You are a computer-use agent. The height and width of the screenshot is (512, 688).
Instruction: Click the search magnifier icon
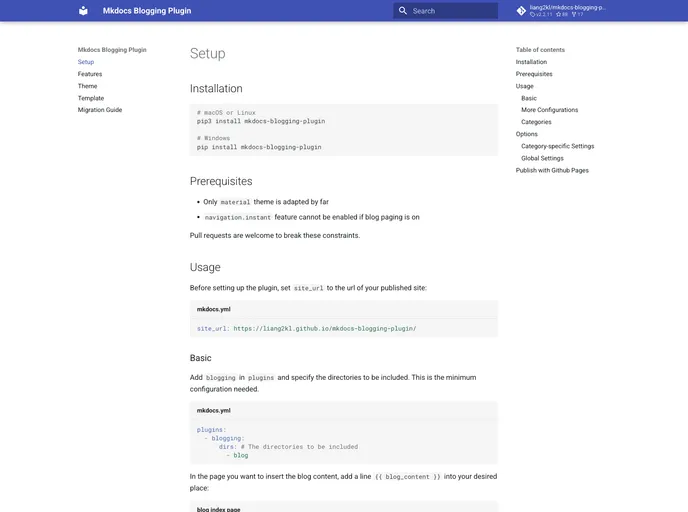click(403, 11)
